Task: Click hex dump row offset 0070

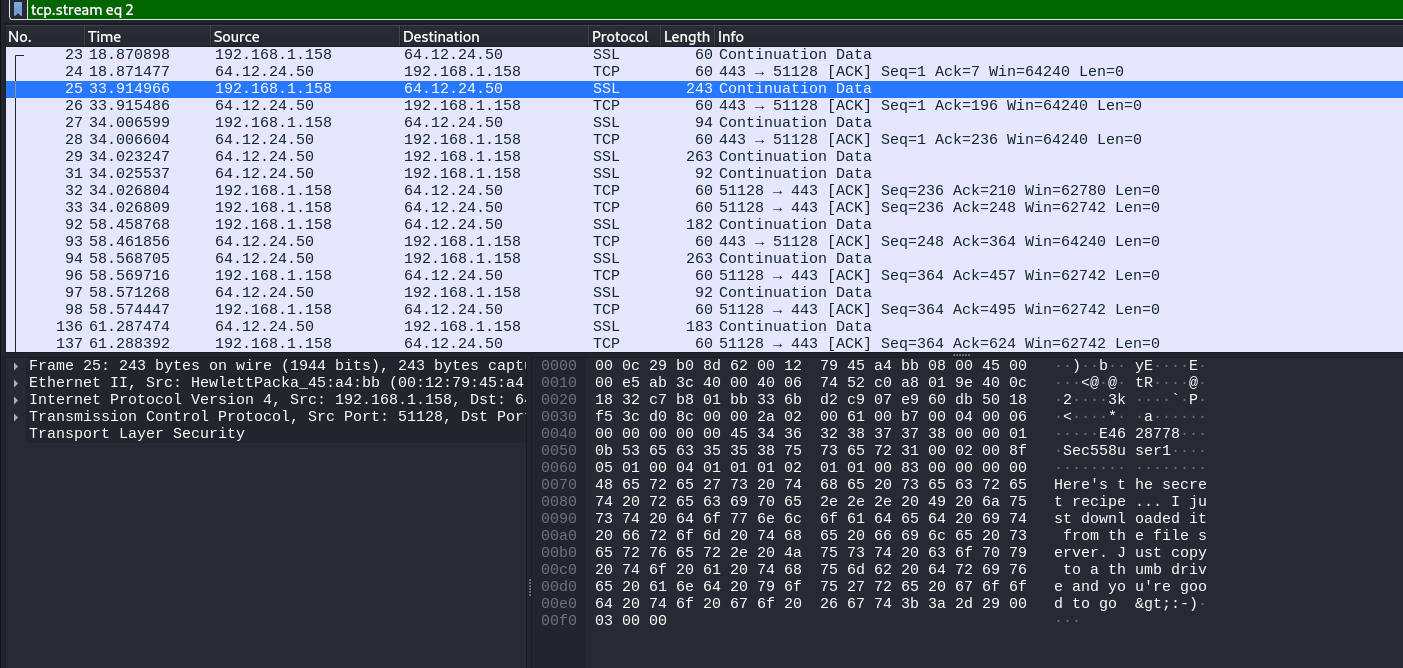Action: click(x=560, y=485)
